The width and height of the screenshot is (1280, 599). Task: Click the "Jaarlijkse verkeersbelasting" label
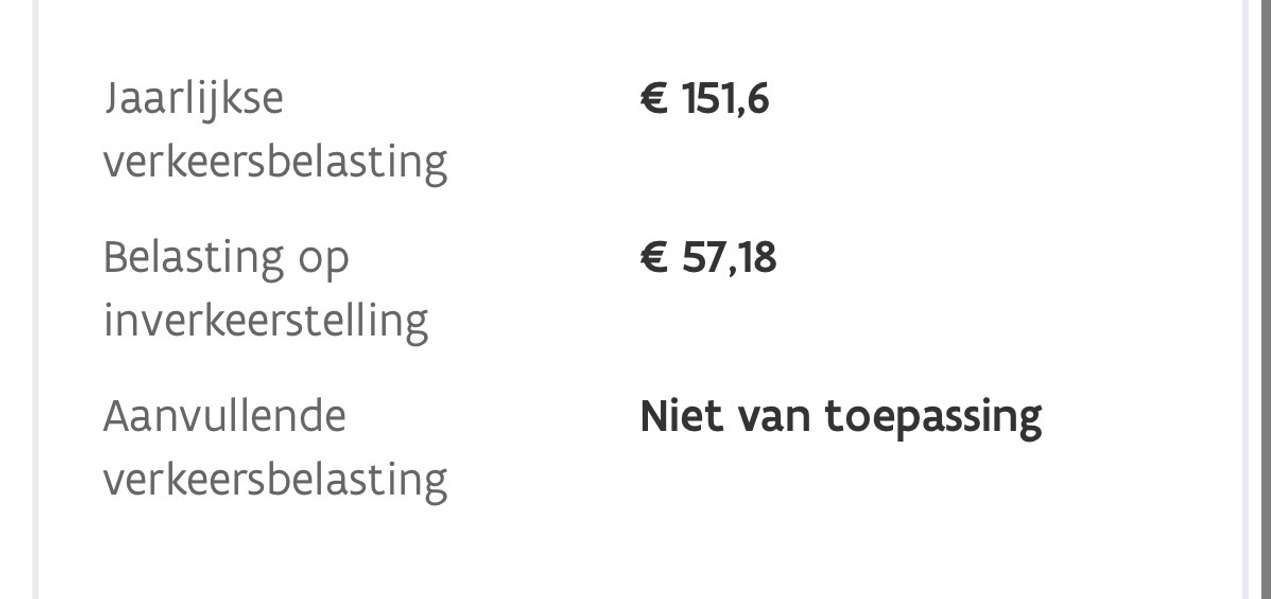pyautogui.click(x=275, y=130)
